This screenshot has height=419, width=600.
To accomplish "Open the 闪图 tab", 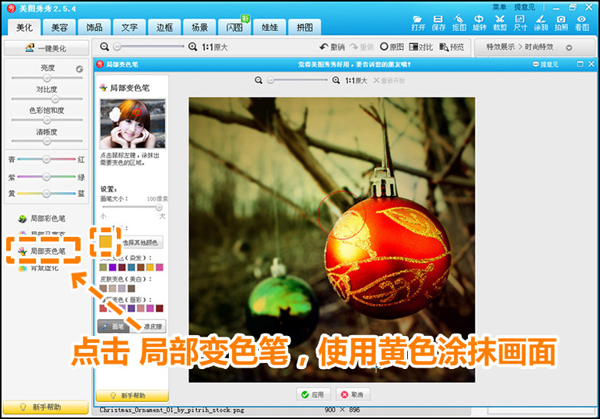I will pyautogui.click(x=234, y=28).
